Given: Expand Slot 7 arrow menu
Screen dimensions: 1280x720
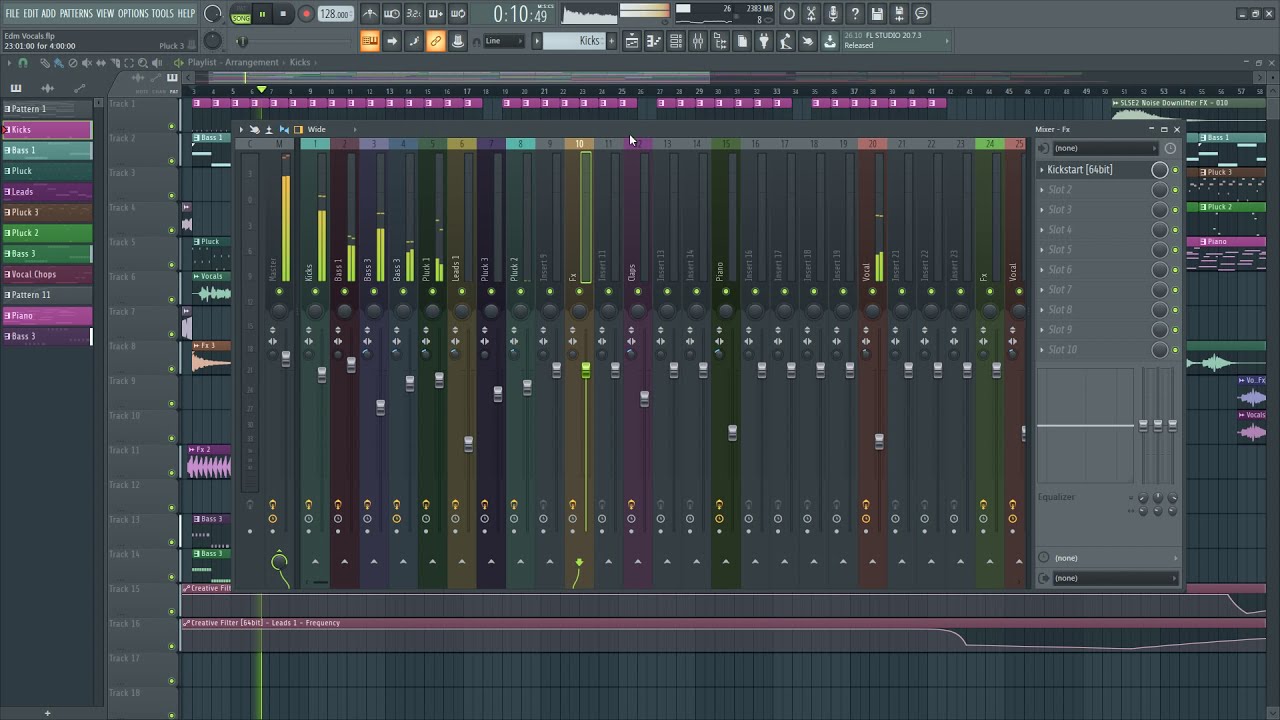Looking at the screenshot, I should (x=1041, y=290).
